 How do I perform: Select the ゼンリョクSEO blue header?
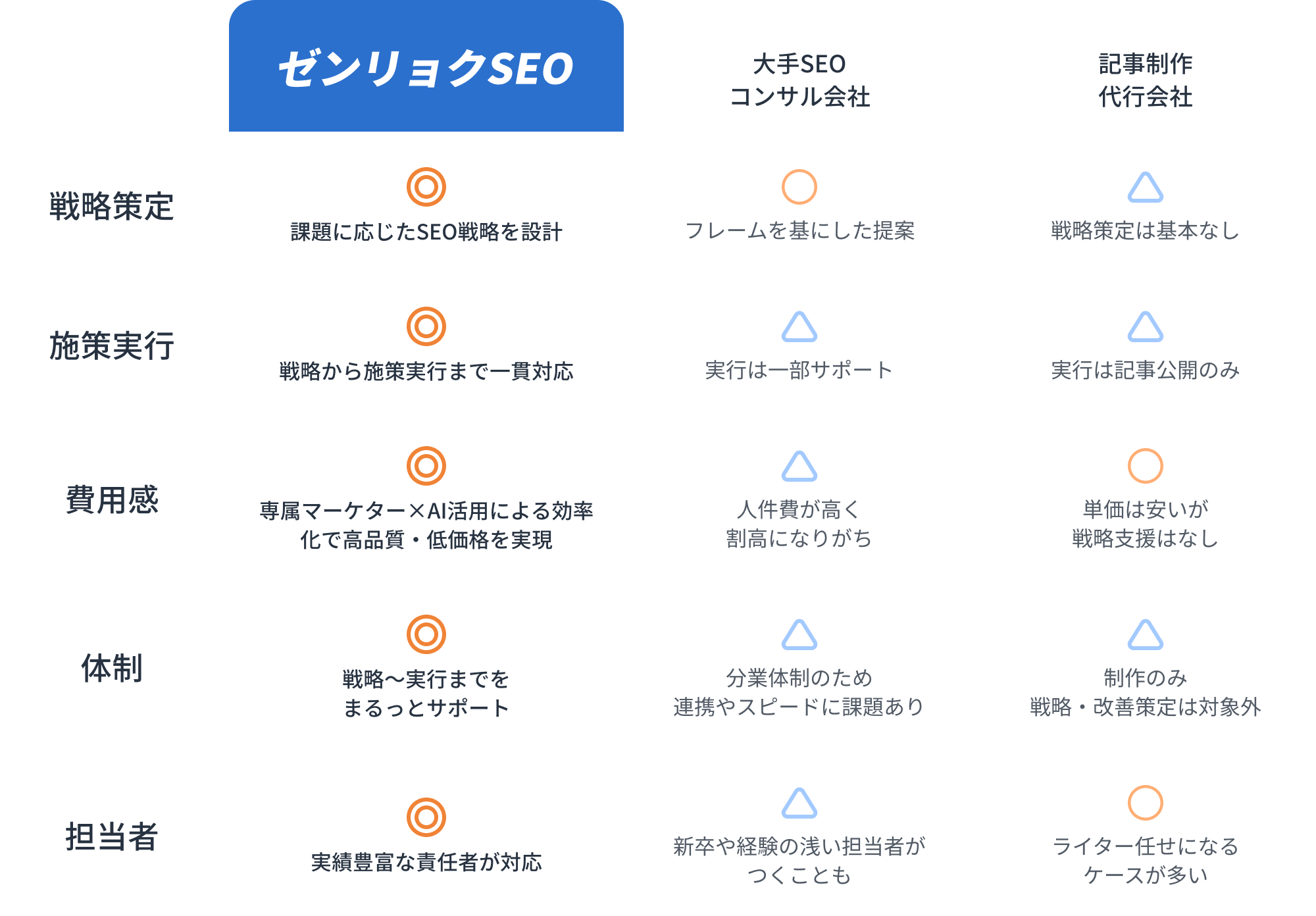click(x=426, y=66)
